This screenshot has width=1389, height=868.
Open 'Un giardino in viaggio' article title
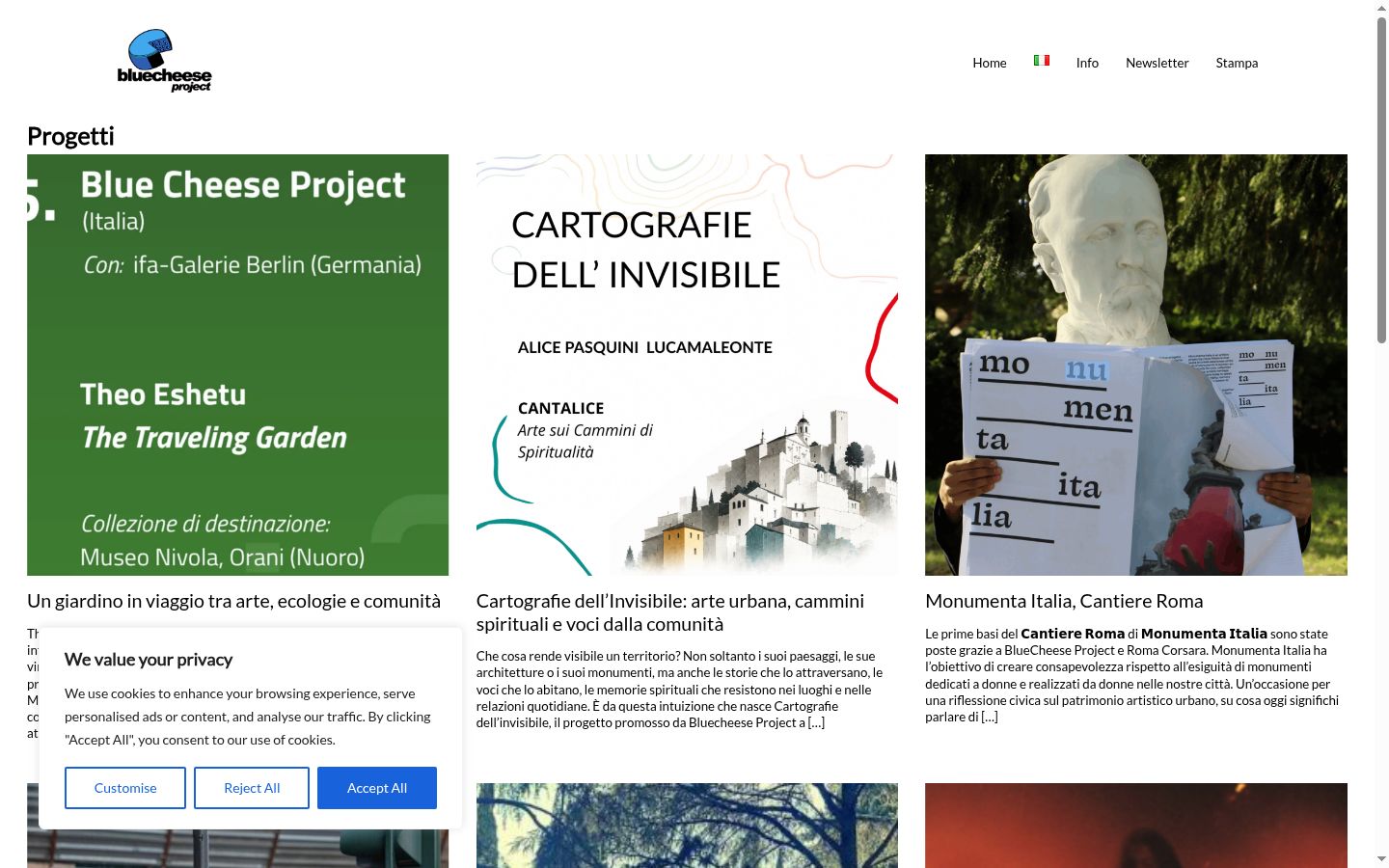[233, 601]
